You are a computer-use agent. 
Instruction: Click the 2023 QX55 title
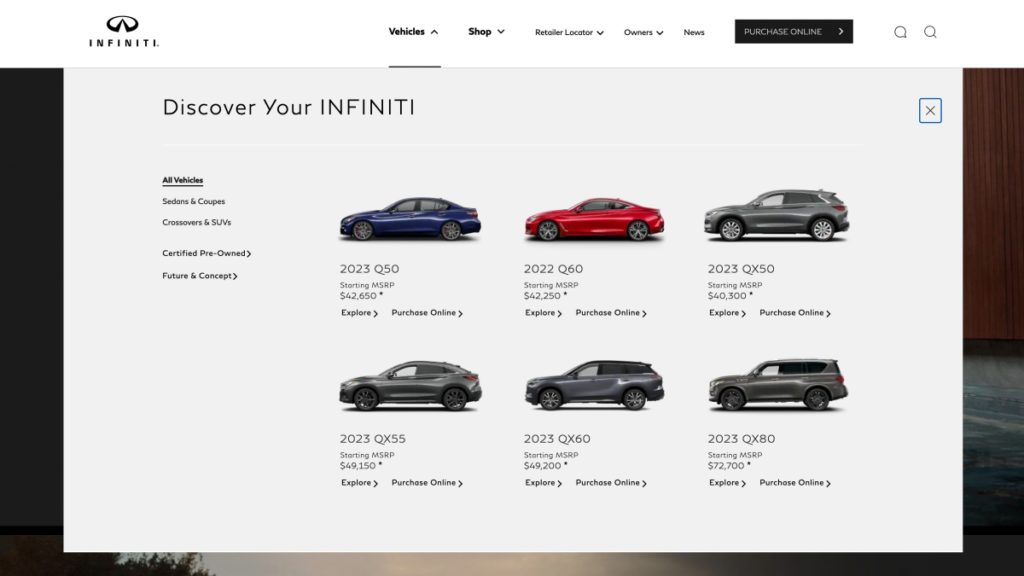[x=372, y=438]
